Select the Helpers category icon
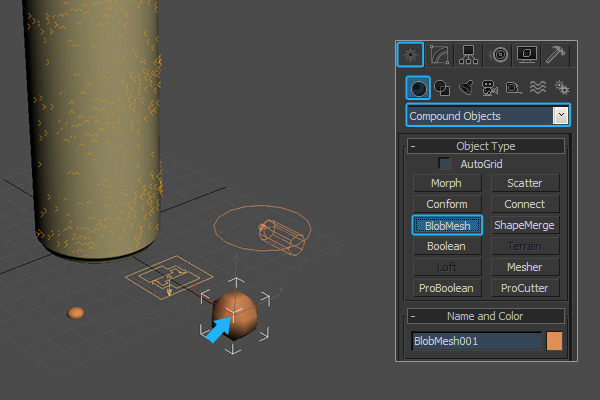The height and width of the screenshot is (400, 600). pos(512,88)
